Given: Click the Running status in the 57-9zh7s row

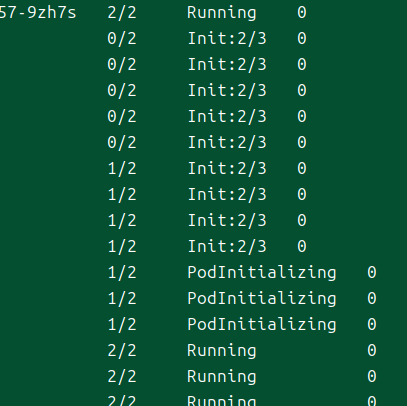Looking at the screenshot, I should 222,13.
